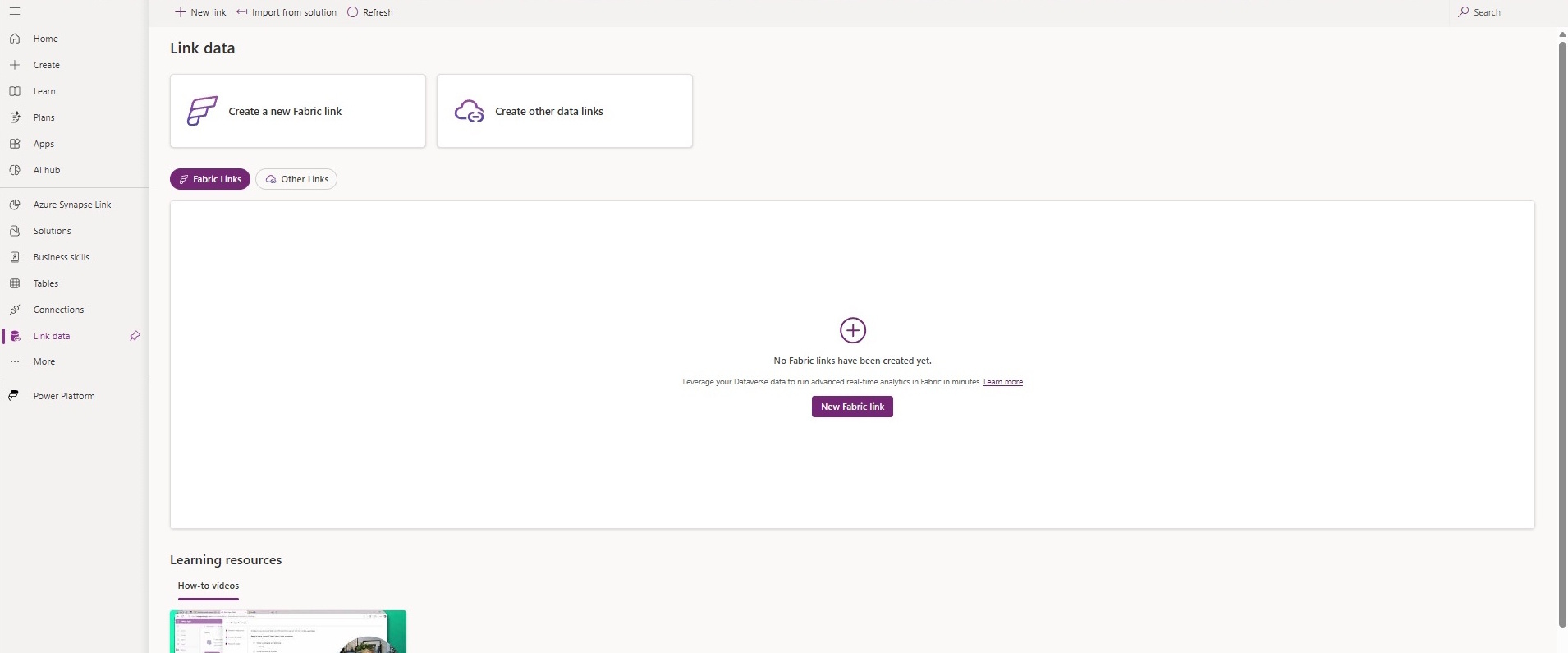The image size is (1568, 653).
Task: Select Create a new Fabric link card
Action: click(298, 111)
